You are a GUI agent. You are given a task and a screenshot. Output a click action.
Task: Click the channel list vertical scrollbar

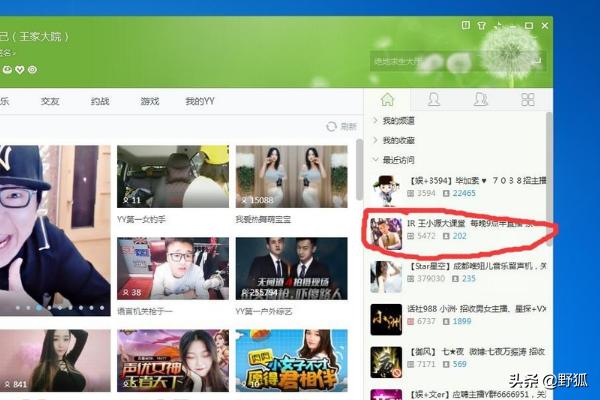(x=549, y=179)
